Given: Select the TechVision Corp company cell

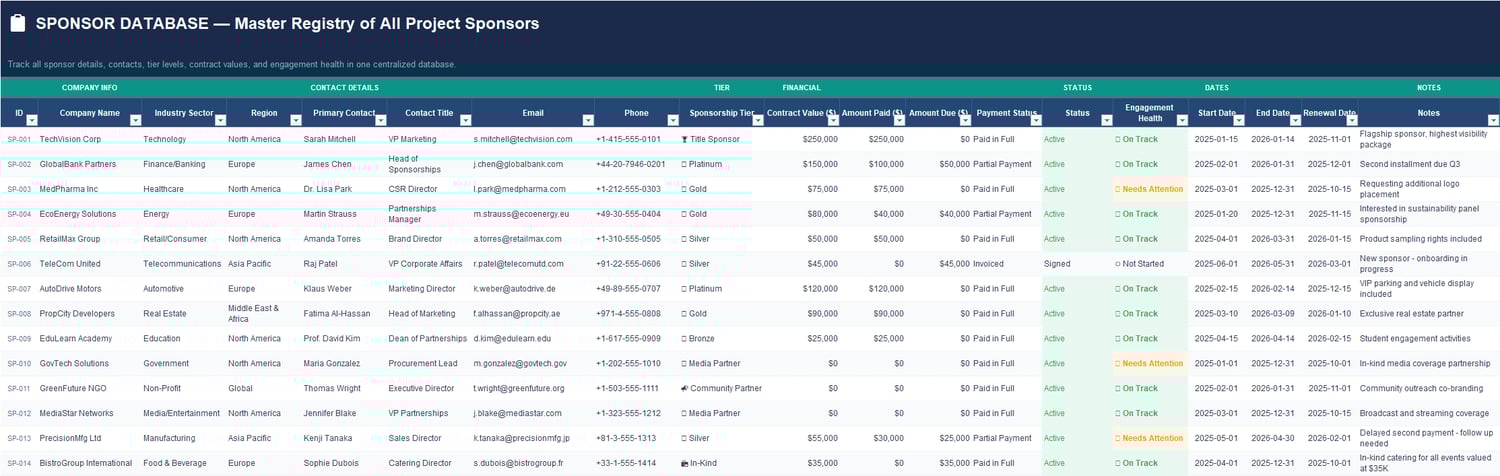Looking at the screenshot, I should click(x=90, y=139).
